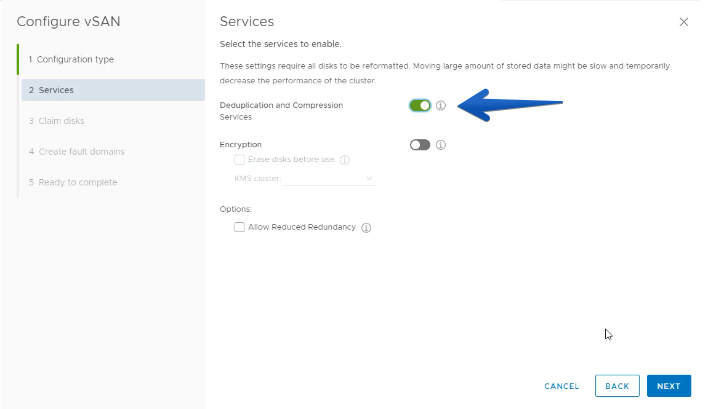The width and height of the screenshot is (706, 409).
Task: Click the CANCEL button
Action: coord(561,386)
